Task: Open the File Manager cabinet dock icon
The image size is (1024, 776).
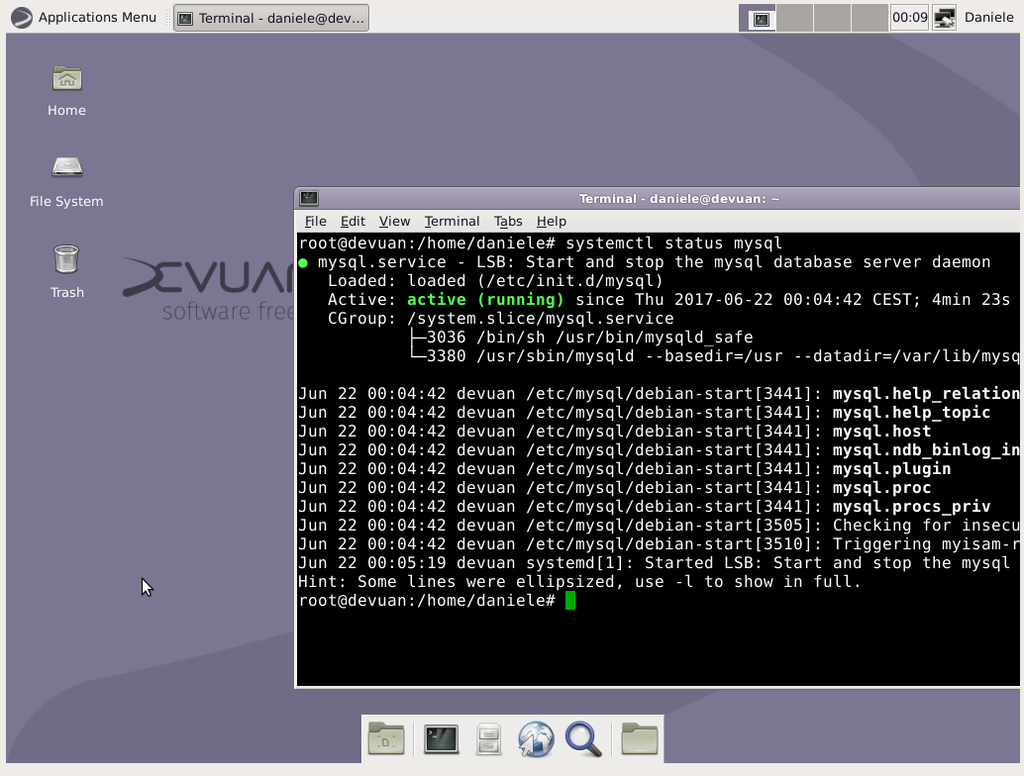Action: (488, 740)
